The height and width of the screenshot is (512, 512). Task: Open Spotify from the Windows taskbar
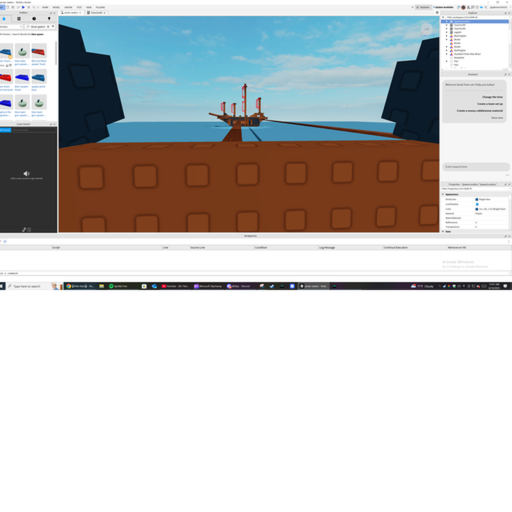pyautogui.click(x=119, y=286)
